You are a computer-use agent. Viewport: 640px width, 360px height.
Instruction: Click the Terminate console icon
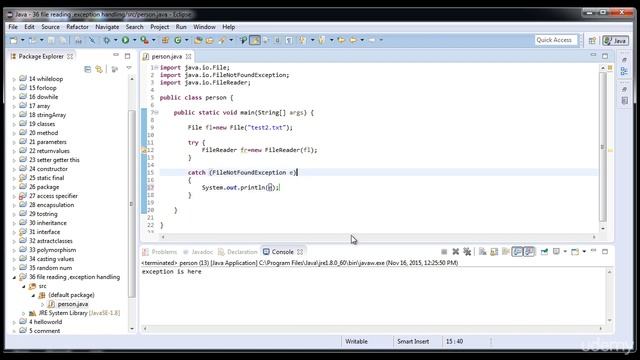[x=444, y=252]
